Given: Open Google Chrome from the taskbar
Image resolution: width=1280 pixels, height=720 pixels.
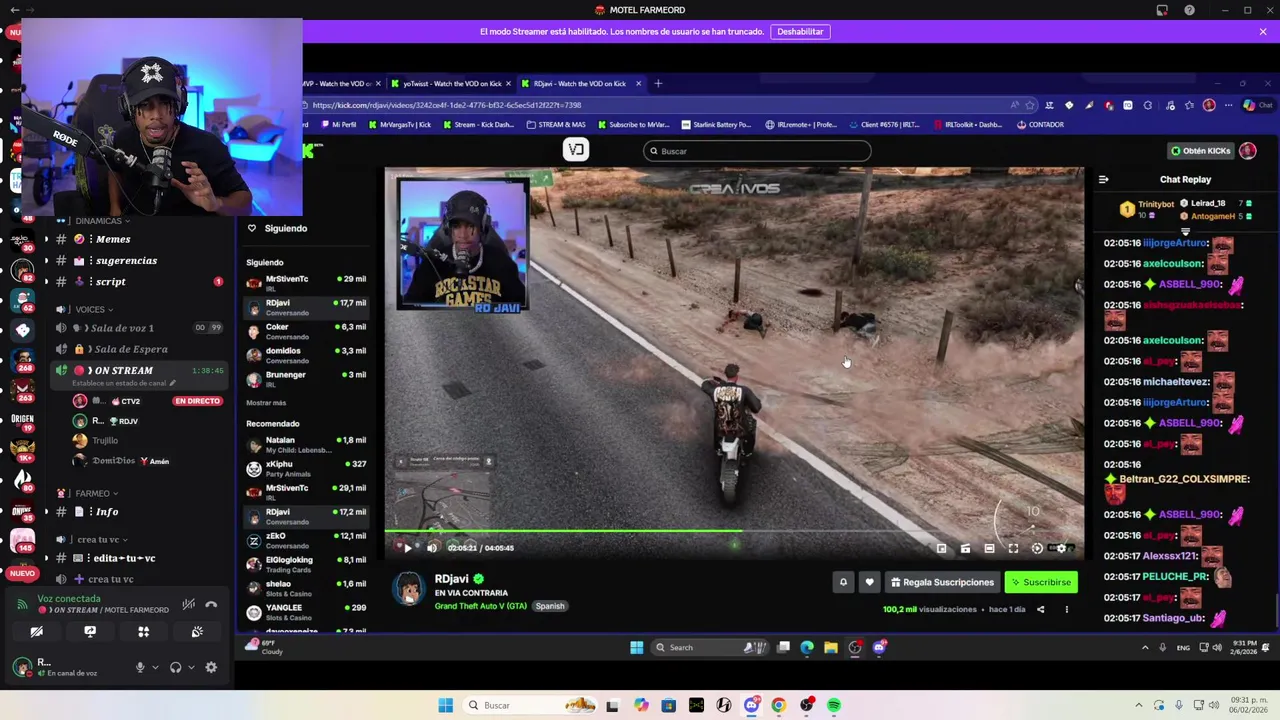Looking at the screenshot, I should coord(779,706).
